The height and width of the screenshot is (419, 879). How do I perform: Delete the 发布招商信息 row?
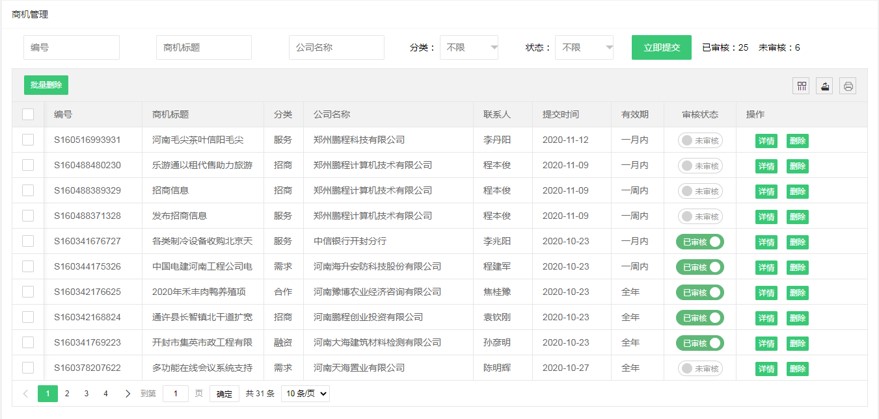797,217
